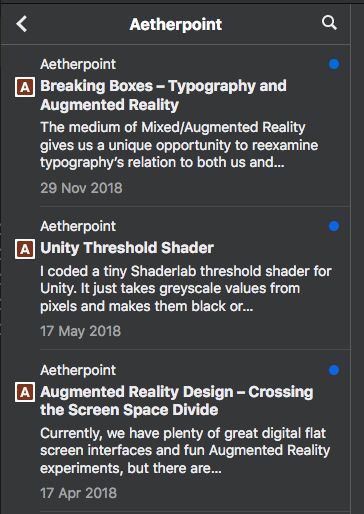The width and height of the screenshot is (364, 514).
Task: Click Aetherpoint source label above Unity Threshold Shader
Action: point(78,226)
